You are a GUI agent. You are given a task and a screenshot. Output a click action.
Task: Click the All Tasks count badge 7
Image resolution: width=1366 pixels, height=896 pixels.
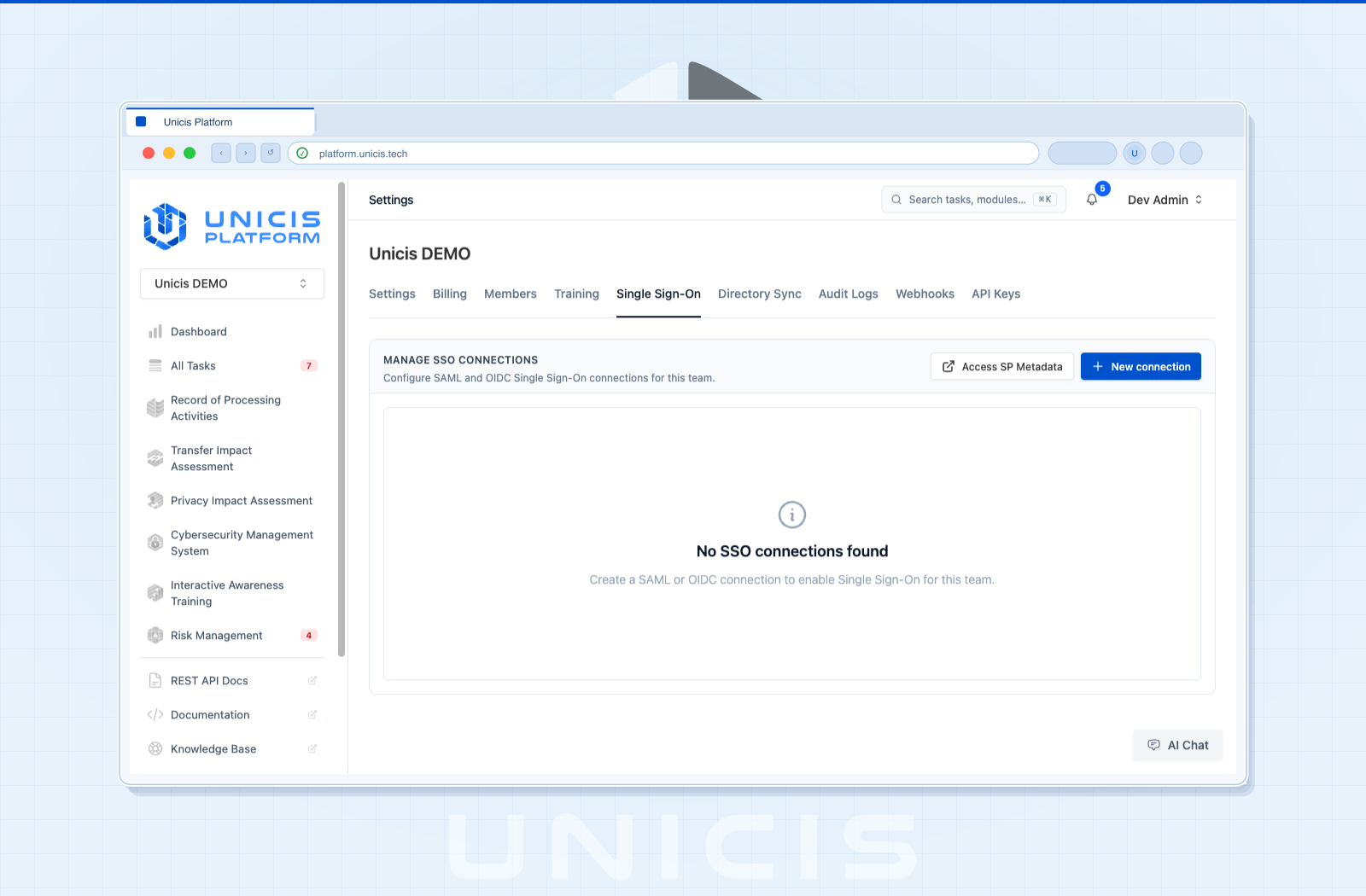[x=309, y=366]
